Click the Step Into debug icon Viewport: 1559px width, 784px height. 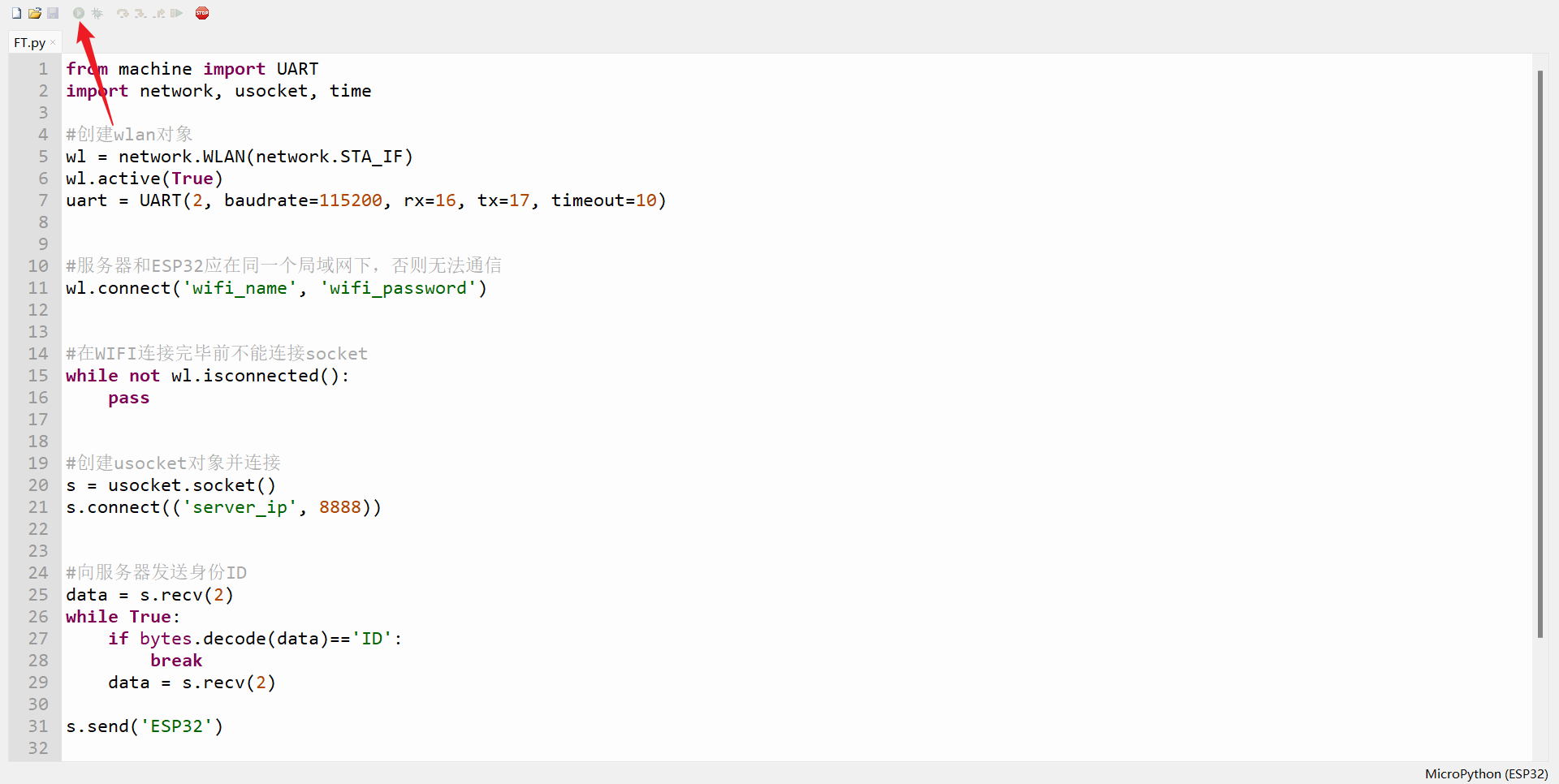[140, 13]
